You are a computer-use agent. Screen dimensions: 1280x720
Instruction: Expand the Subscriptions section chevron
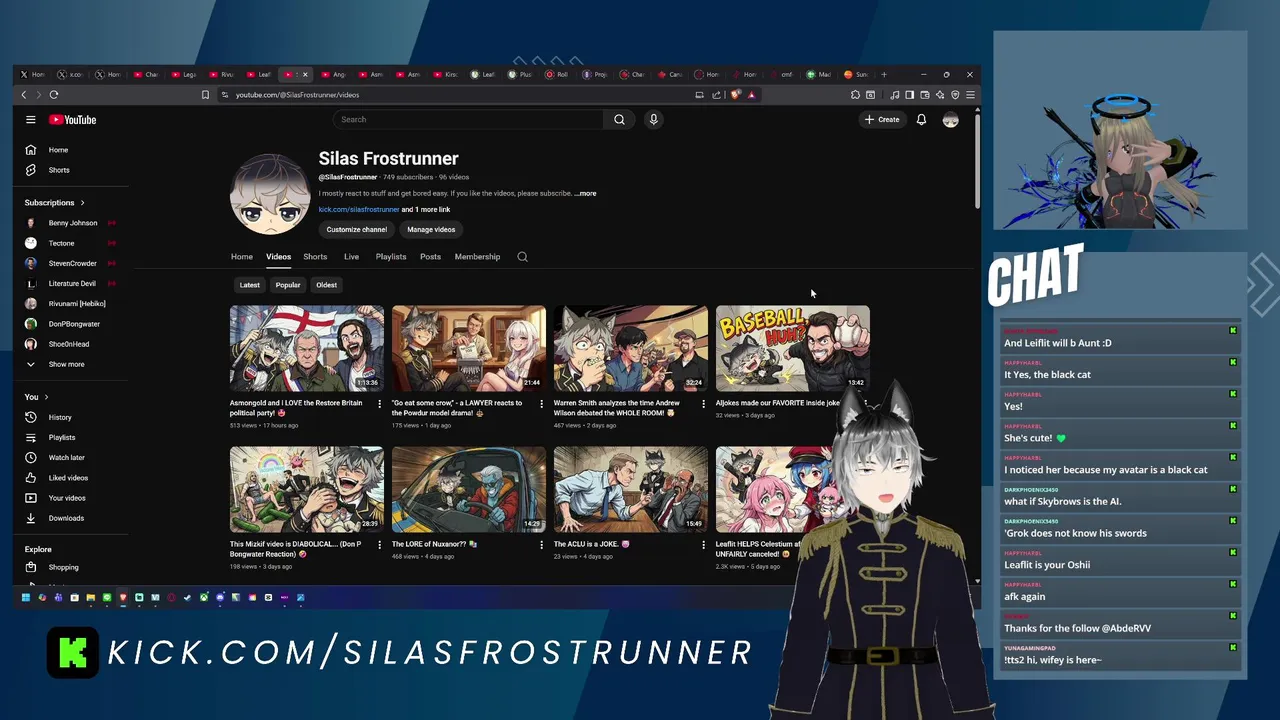coord(82,203)
